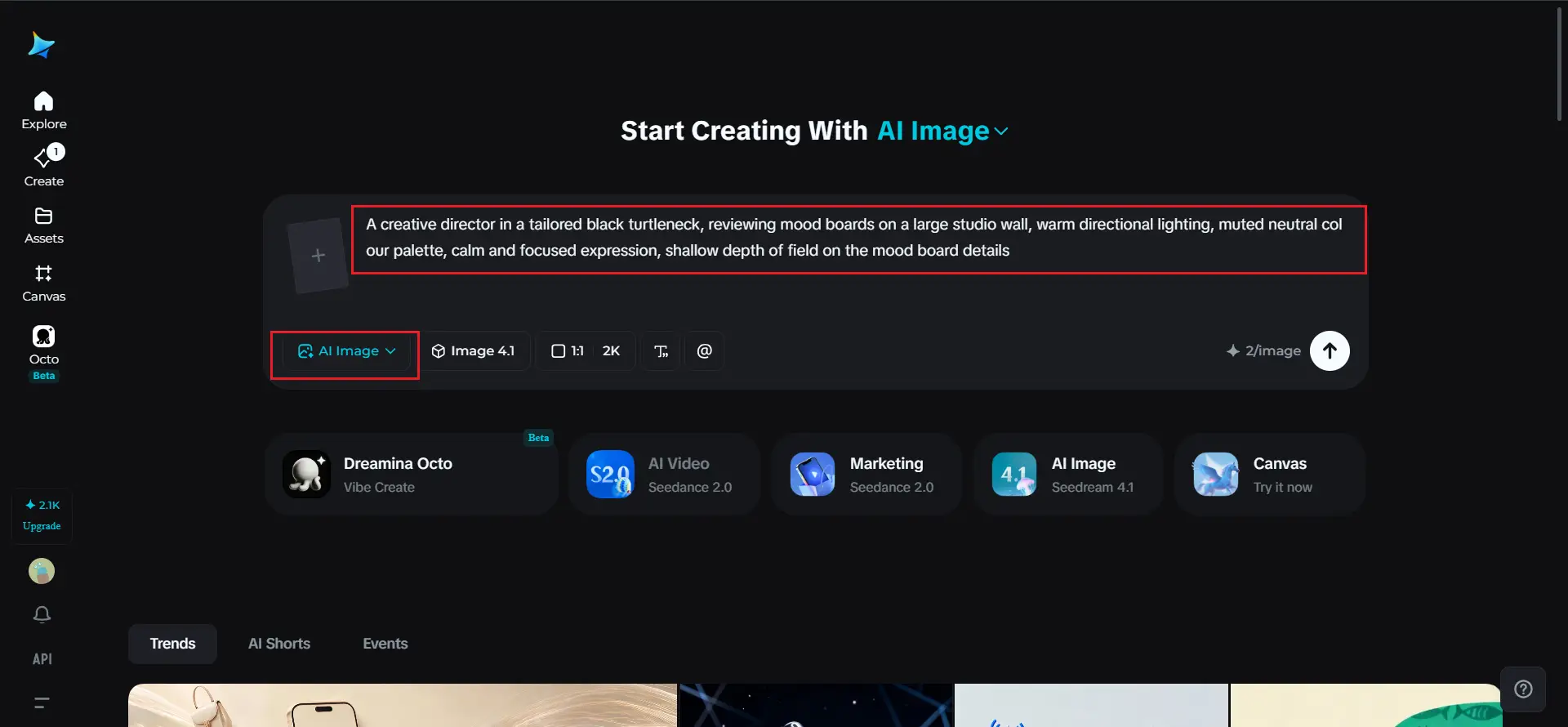Click the @ mention icon in prompt bar
Image resolution: width=1568 pixels, height=727 pixels.
coord(704,350)
